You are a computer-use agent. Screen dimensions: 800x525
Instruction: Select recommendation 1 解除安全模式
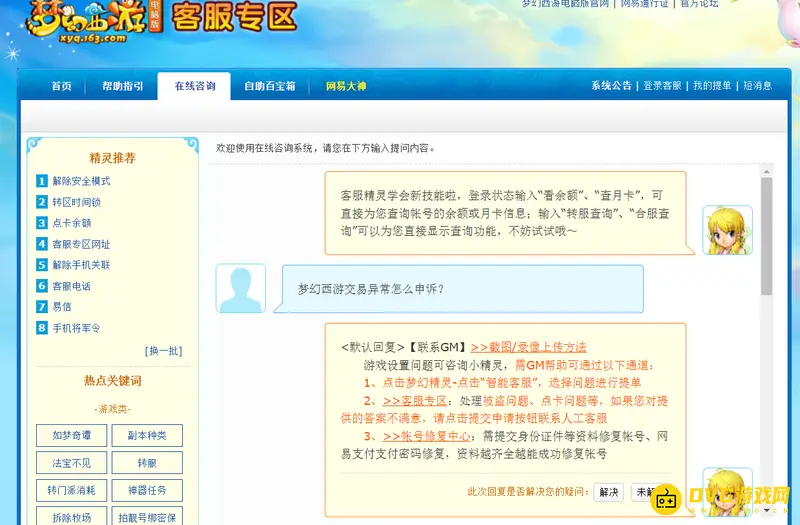pyautogui.click(x=73, y=181)
